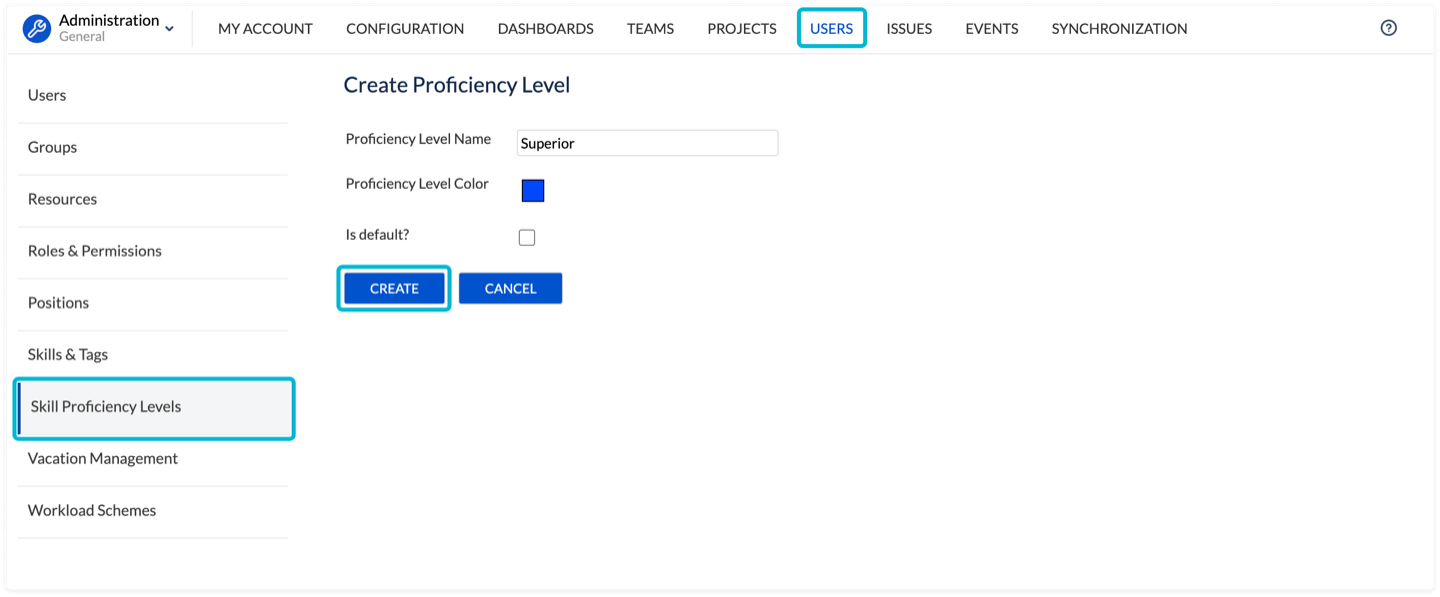The image size is (1440, 597).
Task: Select the Projects tab
Action: pos(742,29)
